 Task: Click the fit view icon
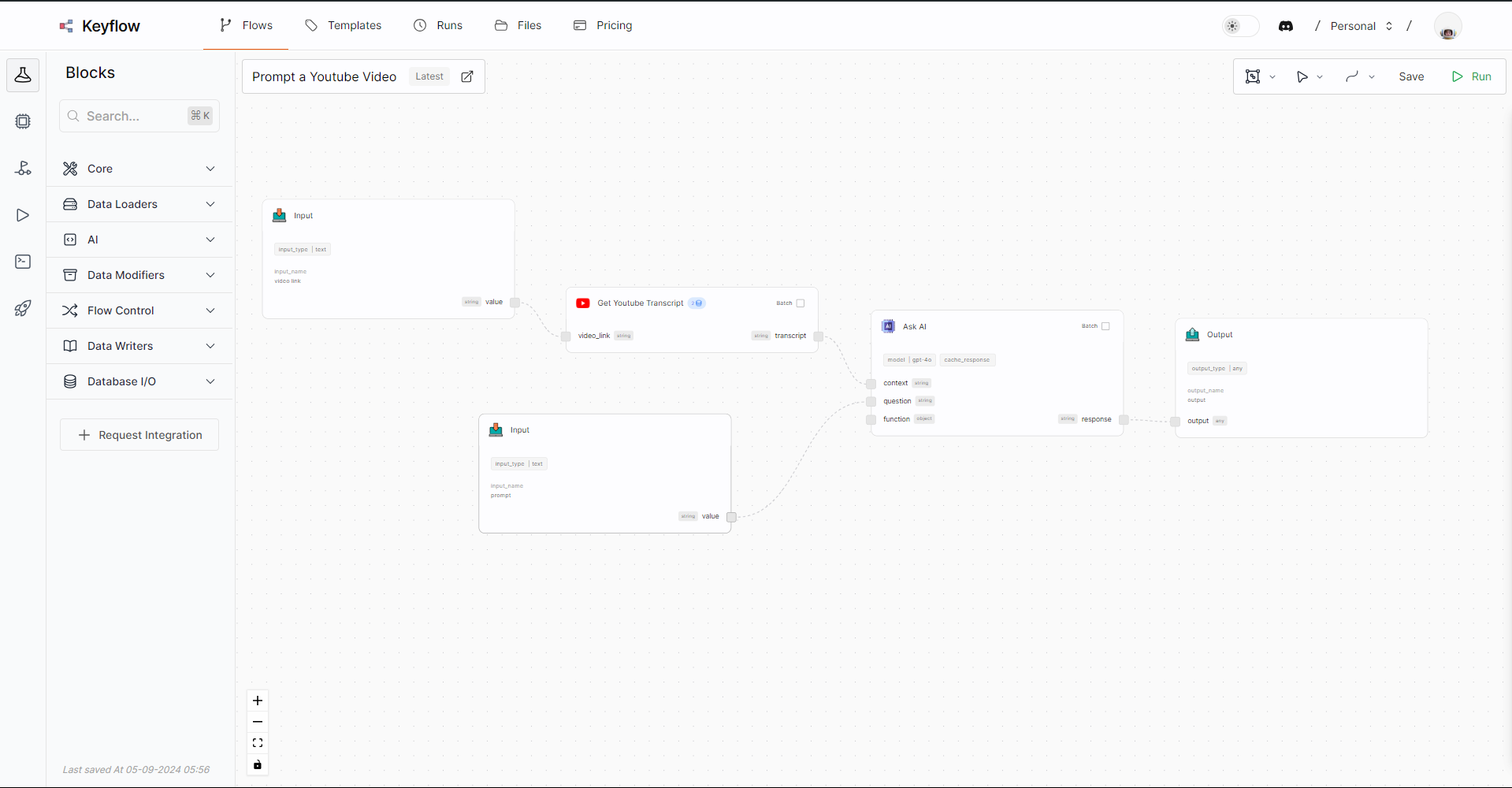tap(258, 743)
